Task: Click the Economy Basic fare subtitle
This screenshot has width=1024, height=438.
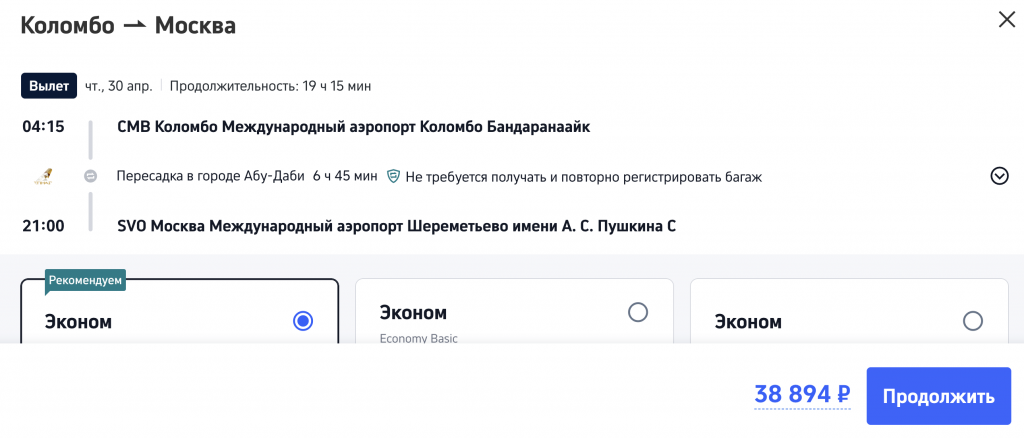Action: pyautogui.click(x=418, y=338)
